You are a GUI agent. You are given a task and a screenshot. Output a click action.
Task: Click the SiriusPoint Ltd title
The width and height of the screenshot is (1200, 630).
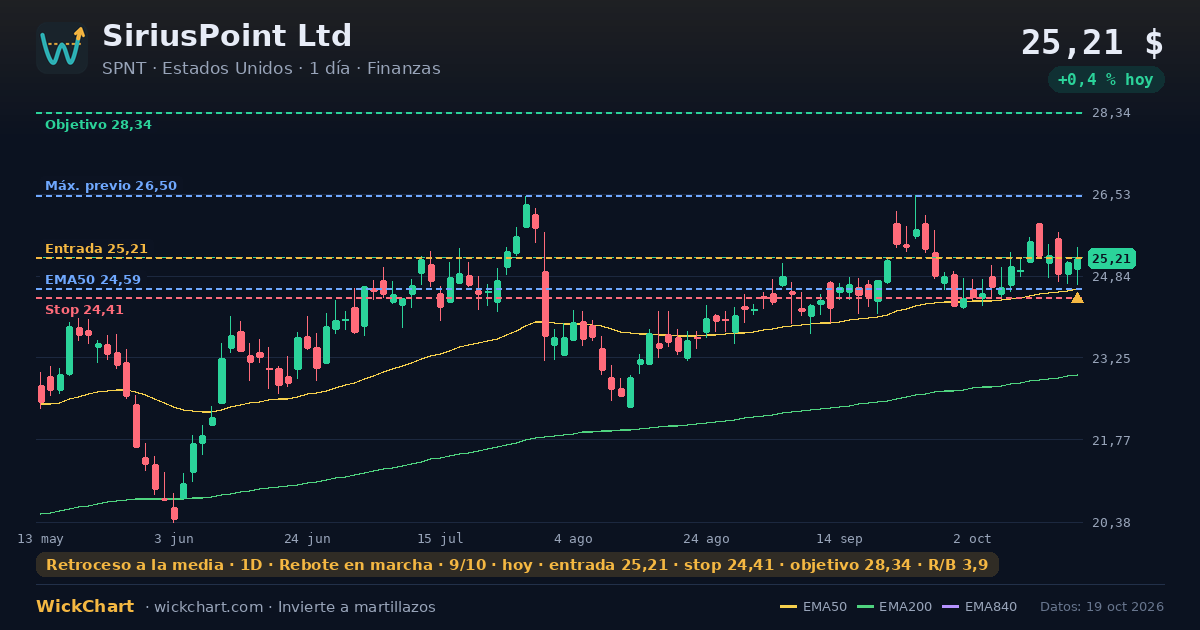point(227,36)
